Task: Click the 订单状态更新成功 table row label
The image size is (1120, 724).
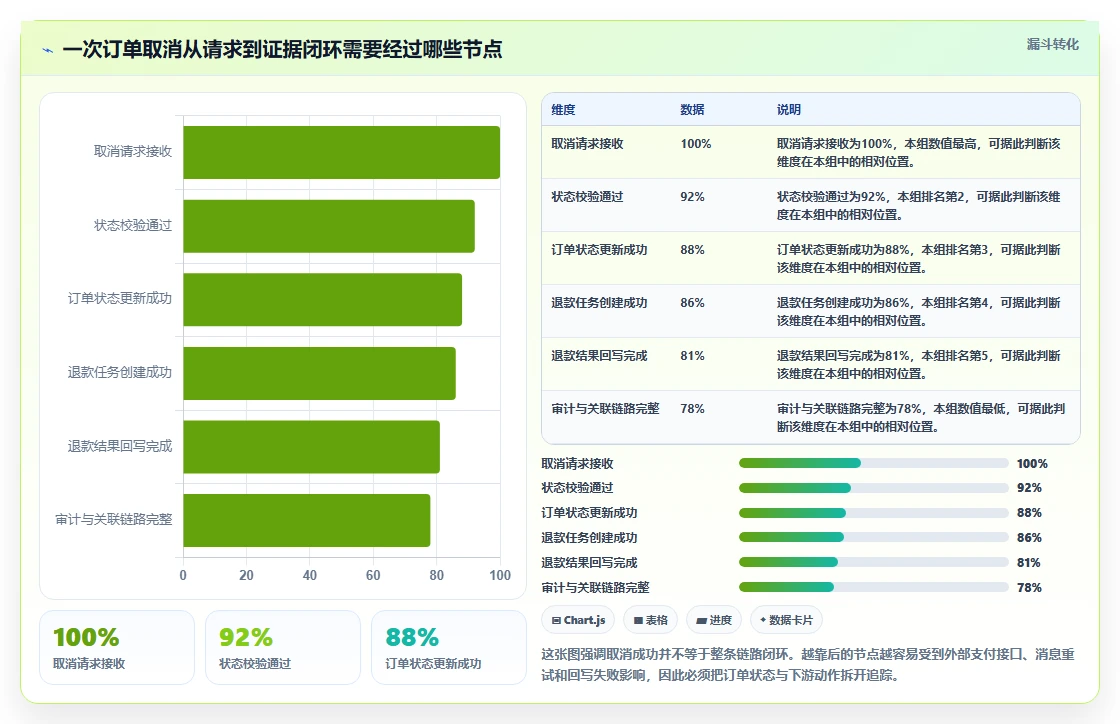Action: pyautogui.click(x=599, y=249)
